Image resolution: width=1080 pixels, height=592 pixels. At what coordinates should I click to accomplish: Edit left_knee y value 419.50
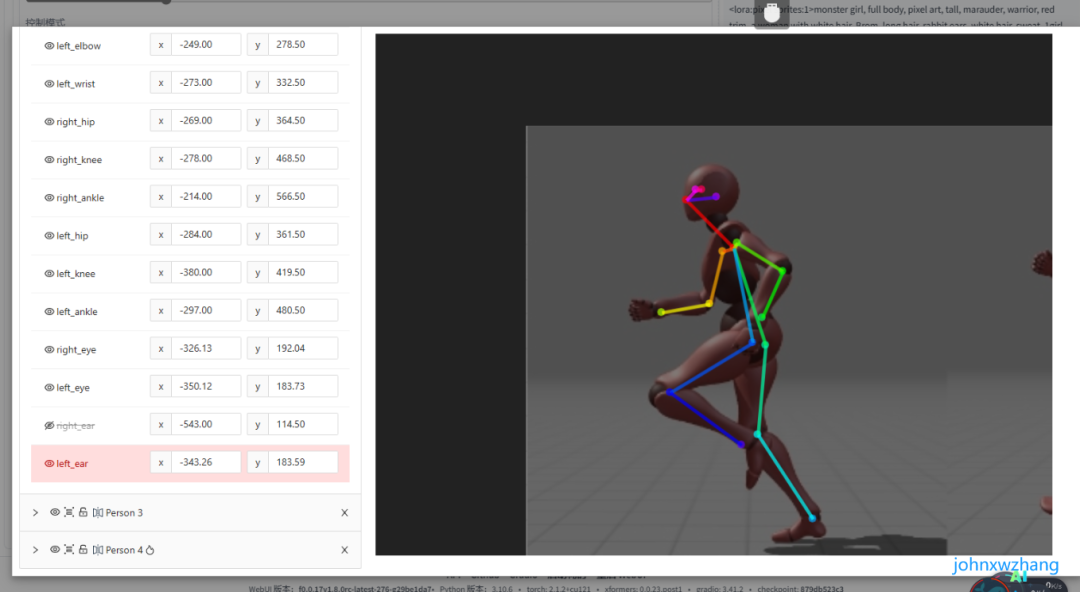302,272
